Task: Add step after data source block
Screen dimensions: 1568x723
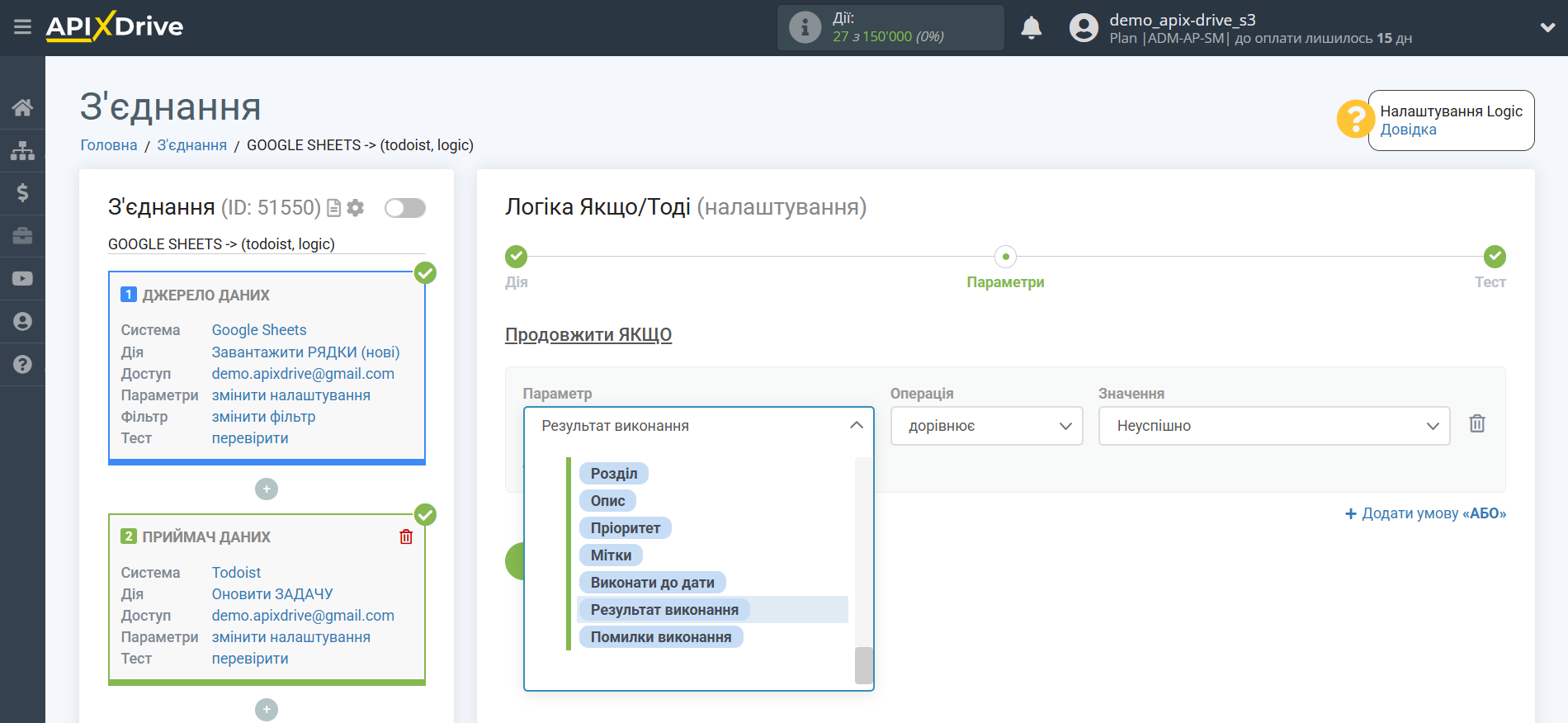Action: (267, 489)
